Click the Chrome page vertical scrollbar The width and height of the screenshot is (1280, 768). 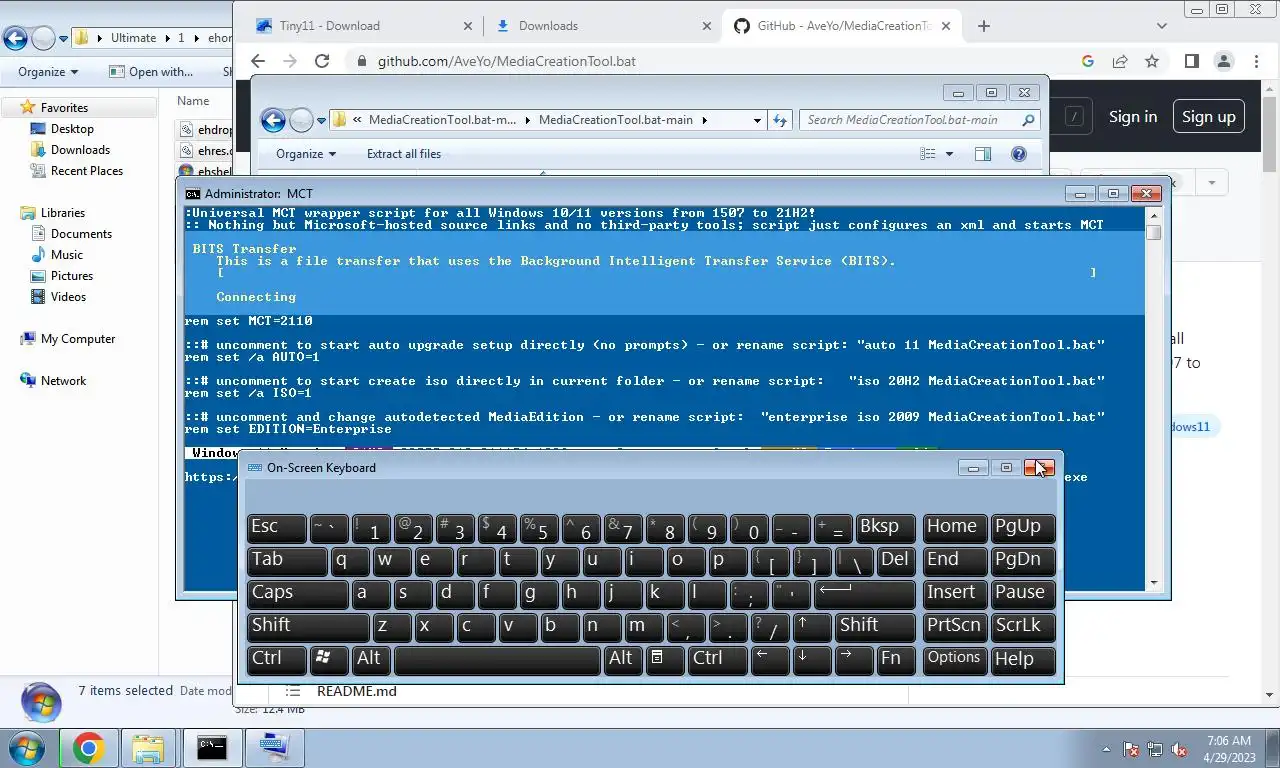(x=1270, y=135)
